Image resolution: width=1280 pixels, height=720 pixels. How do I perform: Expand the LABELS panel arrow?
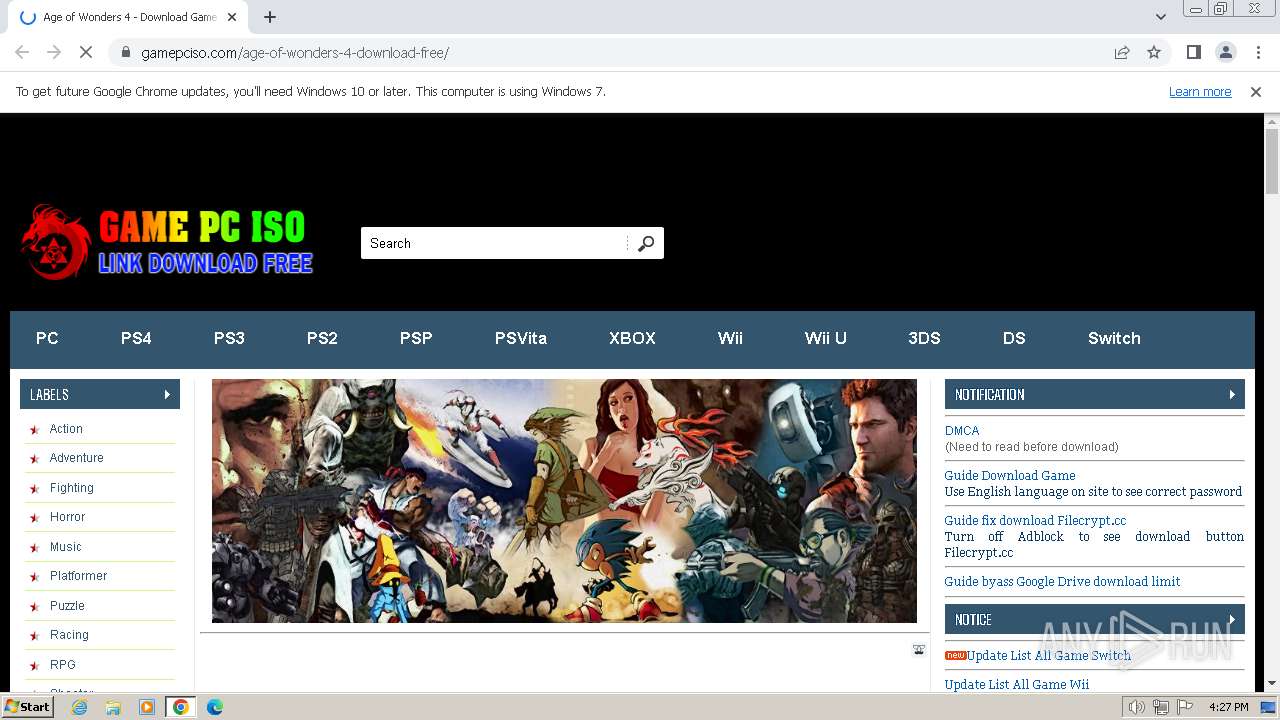[x=167, y=394]
